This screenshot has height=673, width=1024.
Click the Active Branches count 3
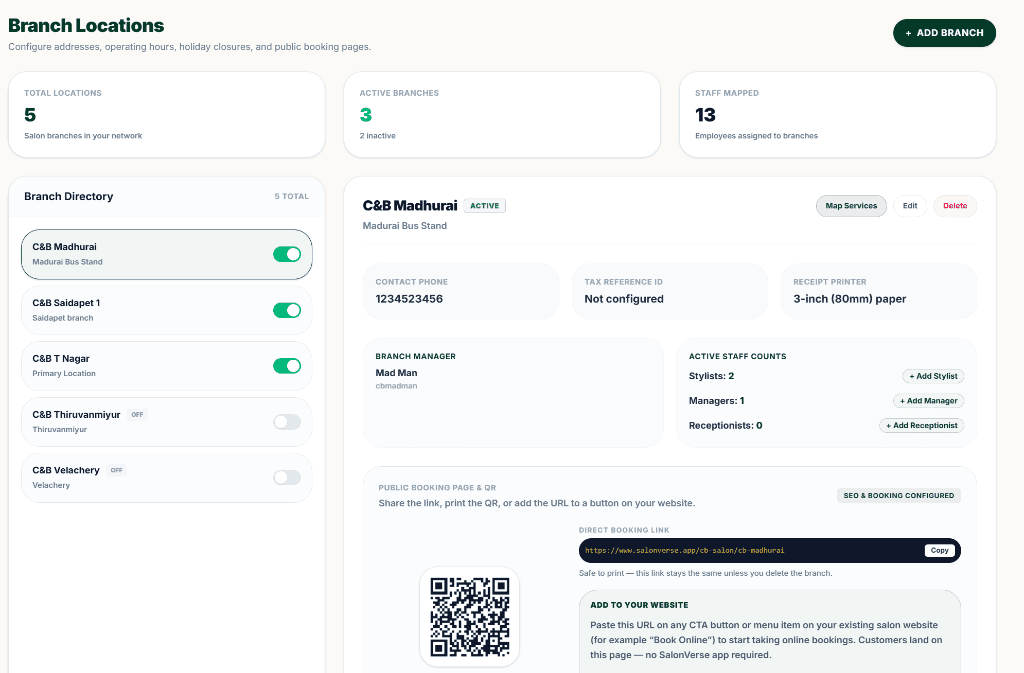[x=366, y=115]
